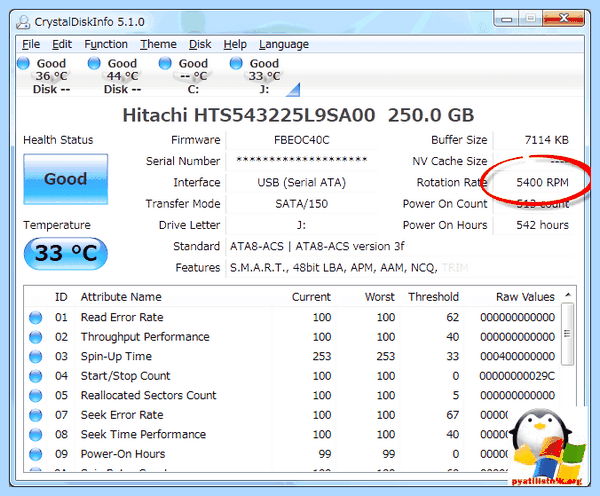Image resolution: width=600 pixels, height=496 pixels.
Task: Click the Spin-Up Time threshold value 33
Action: pos(453,356)
